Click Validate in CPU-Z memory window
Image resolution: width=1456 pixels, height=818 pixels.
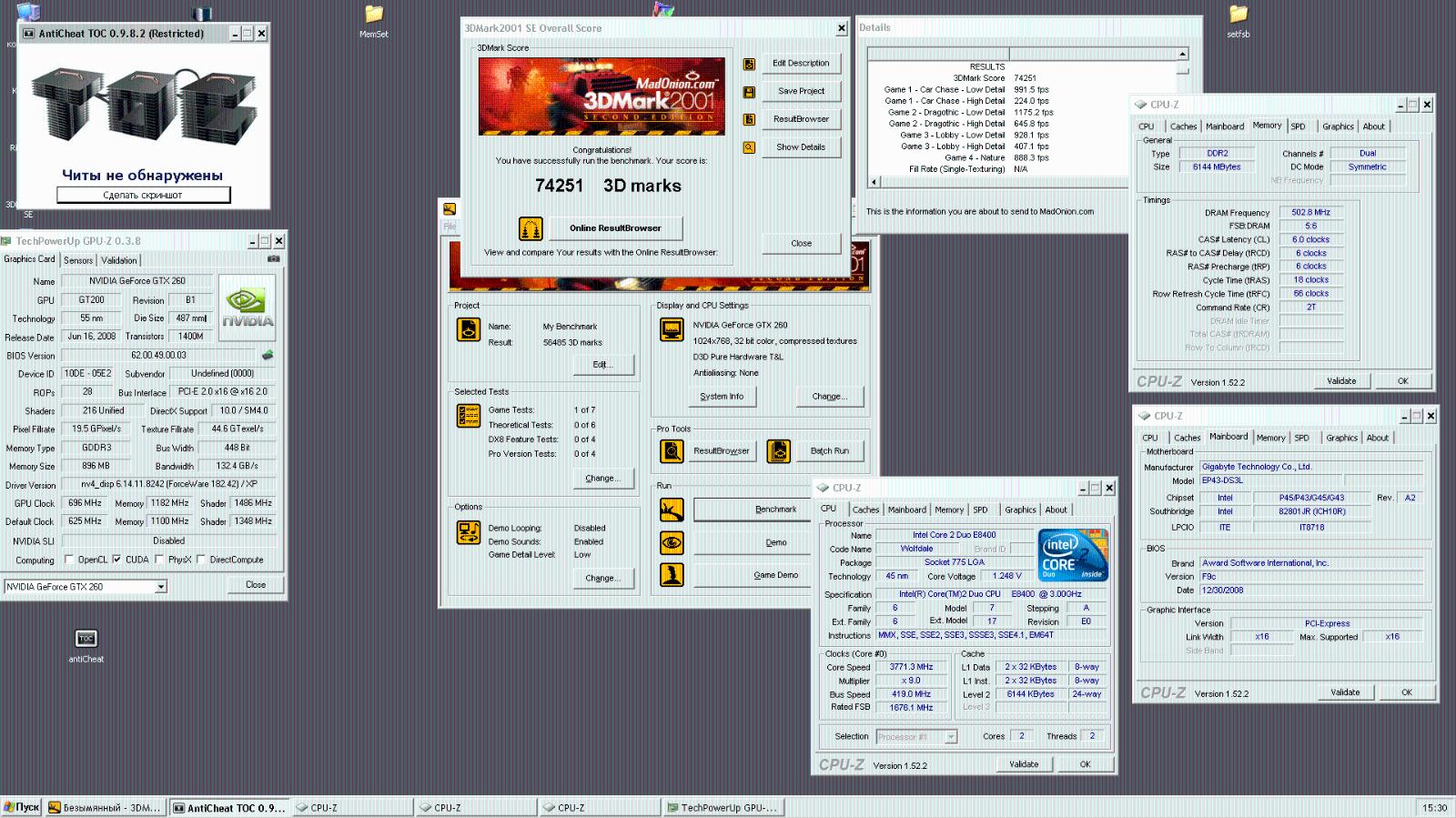click(x=1341, y=381)
